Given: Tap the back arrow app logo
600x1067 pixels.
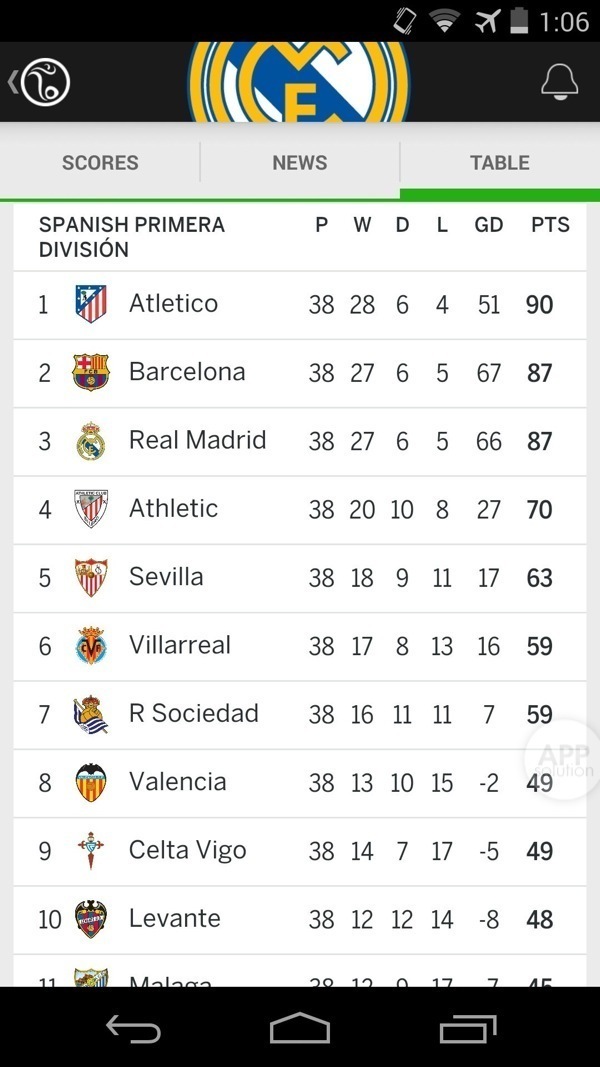Looking at the screenshot, I should [x=40, y=82].
